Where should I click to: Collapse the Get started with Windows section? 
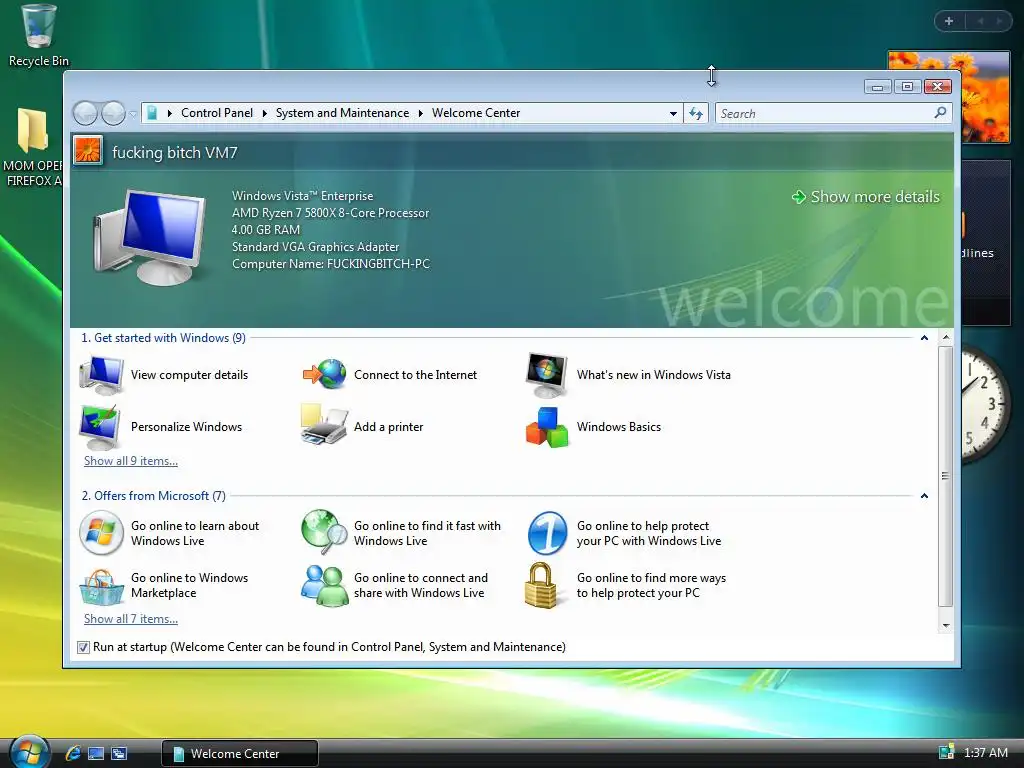(924, 338)
